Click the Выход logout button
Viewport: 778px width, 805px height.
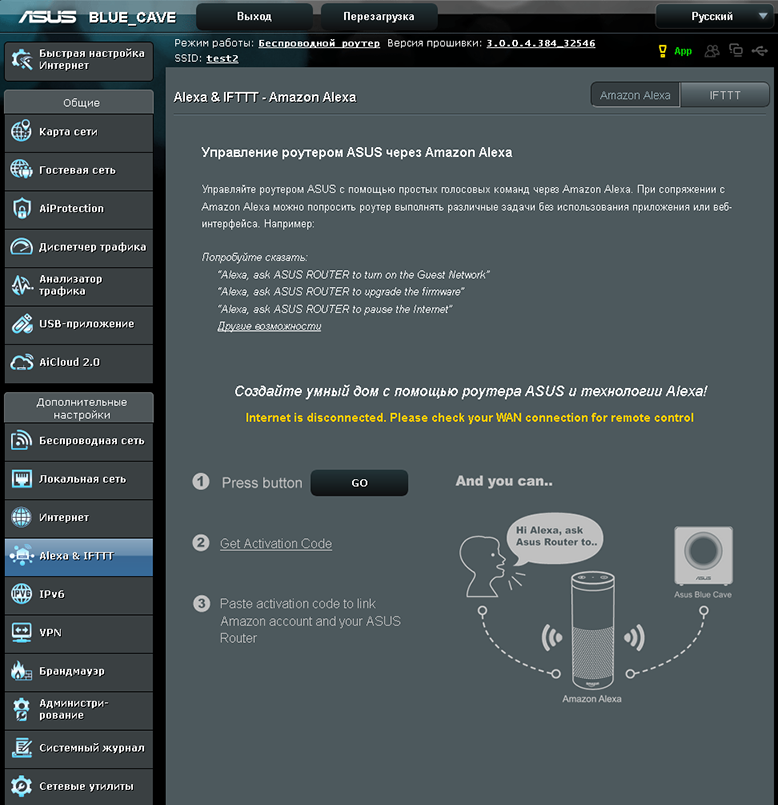pos(254,16)
